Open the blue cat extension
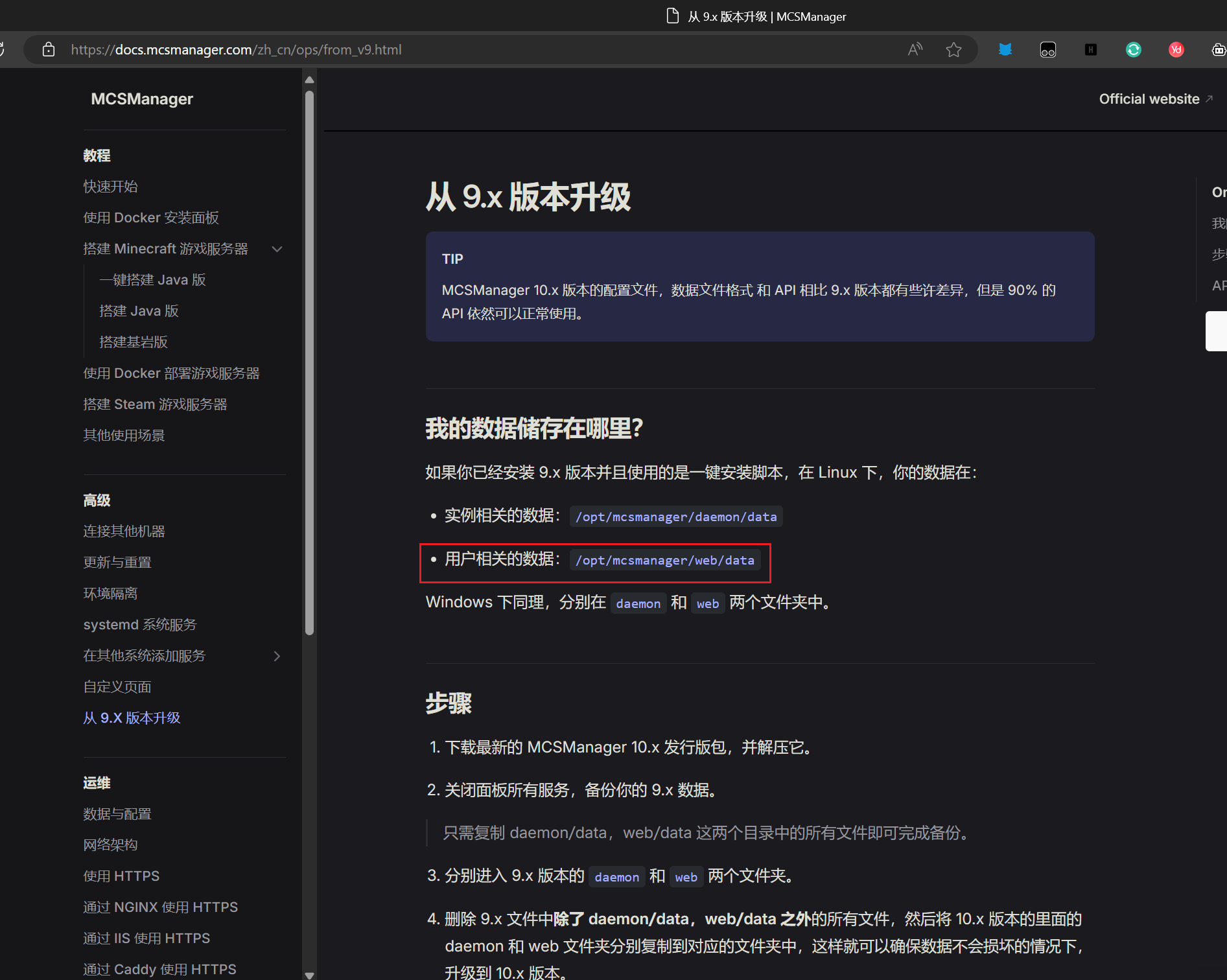The width and height of the screenshot is (1227, 980). pyautogui.click(x=1005, y=49)
